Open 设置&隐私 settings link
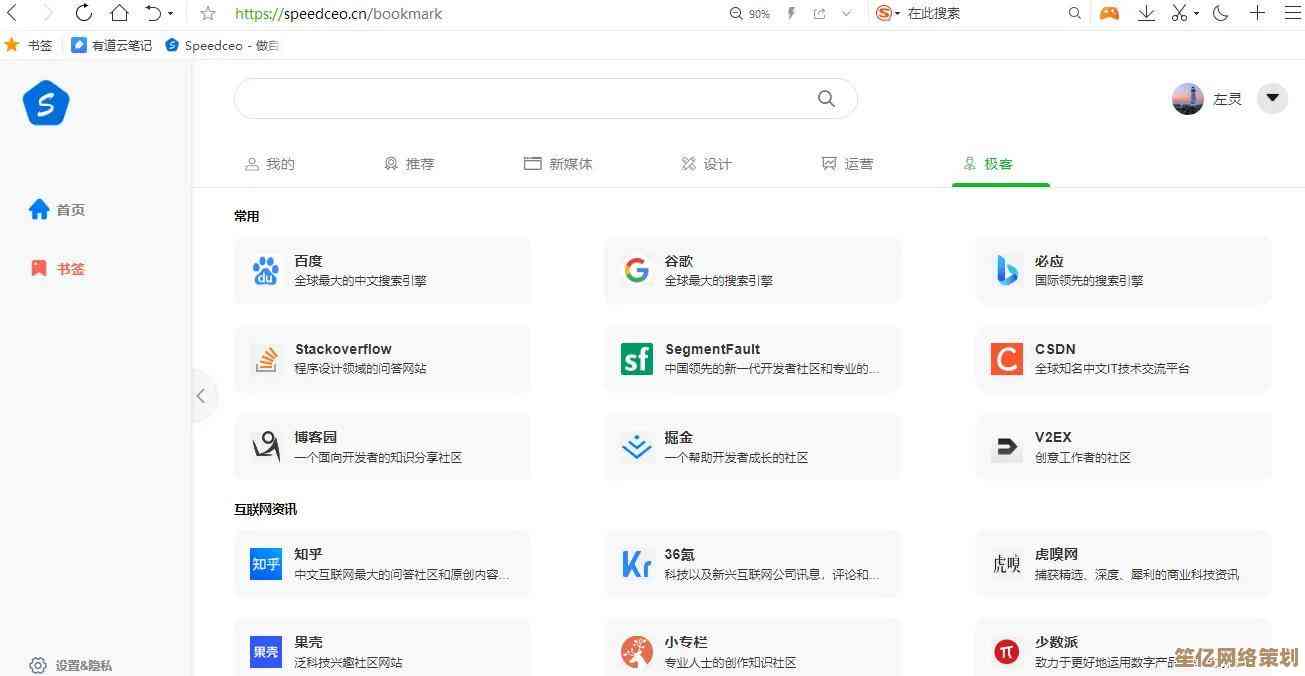The image size is (1305, 676). pyautogui.click(x=71, y=665)
